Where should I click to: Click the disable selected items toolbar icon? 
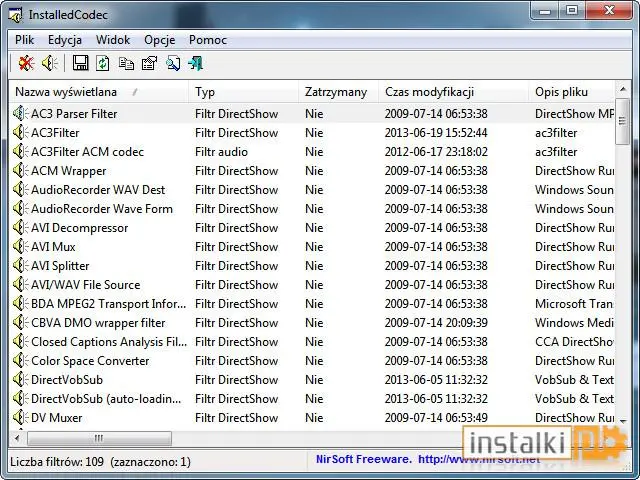(x=26, y=63)
